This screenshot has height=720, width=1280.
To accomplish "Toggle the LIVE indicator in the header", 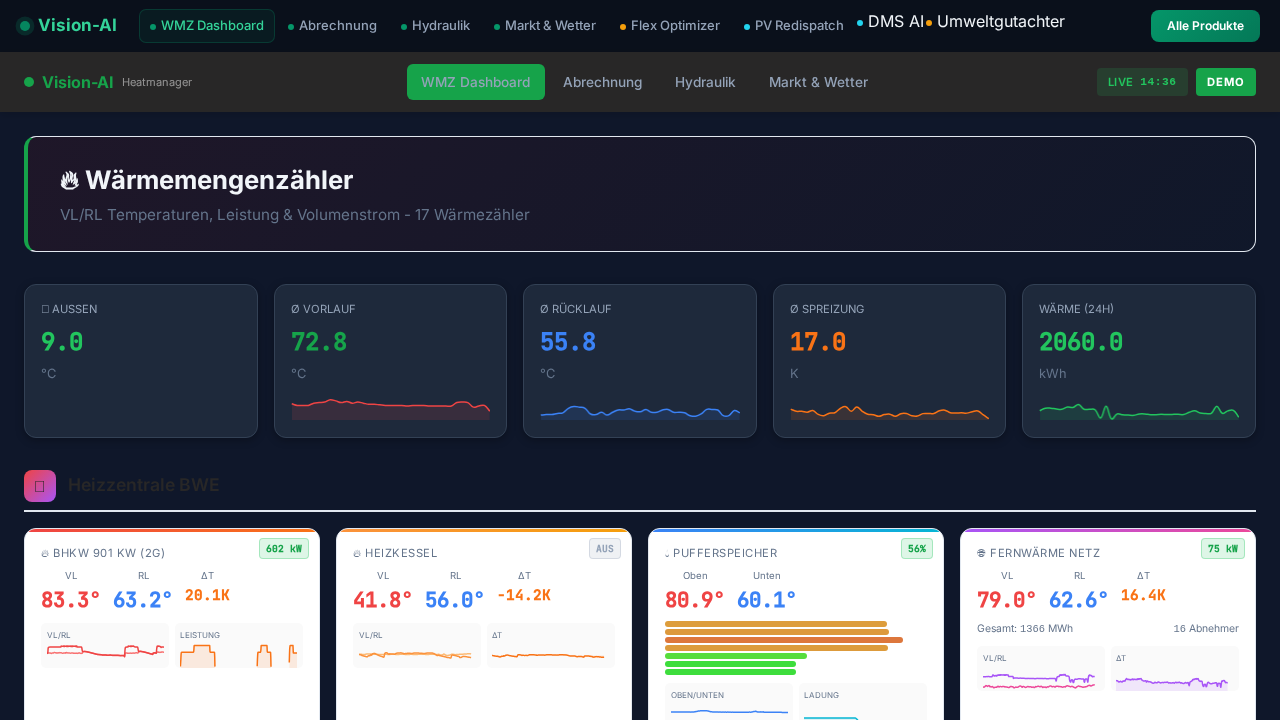I will 1142,82.
